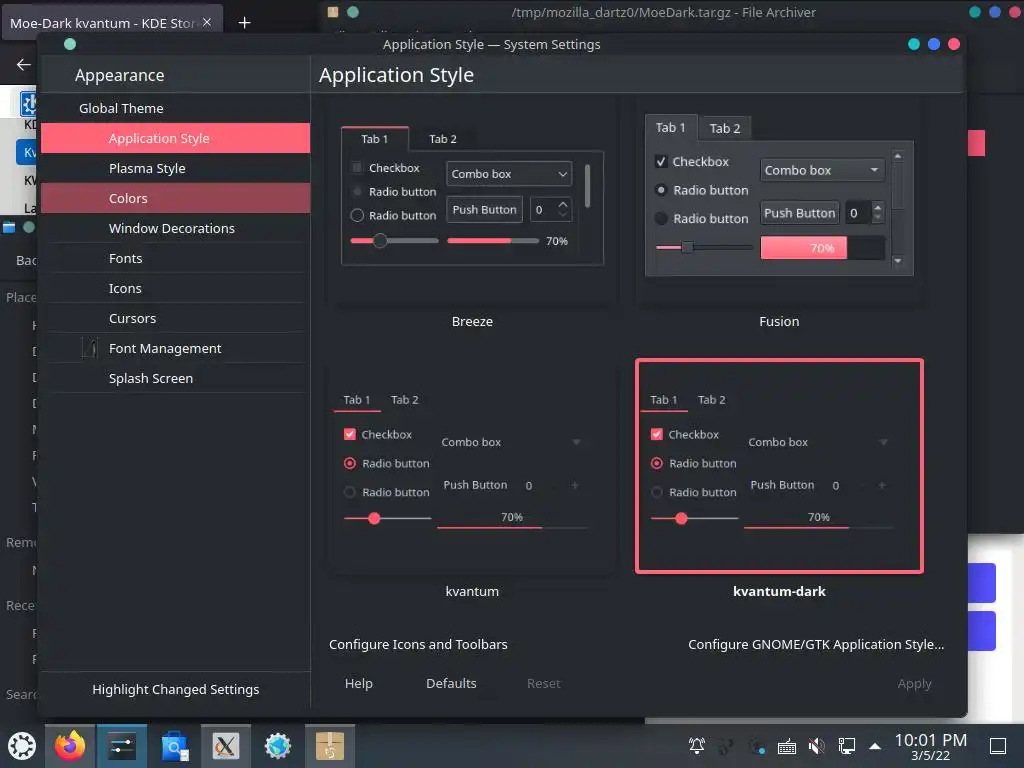This screenshot has height=768, width=1024.
Task: Click the Font Management icon
Action: 90,348
